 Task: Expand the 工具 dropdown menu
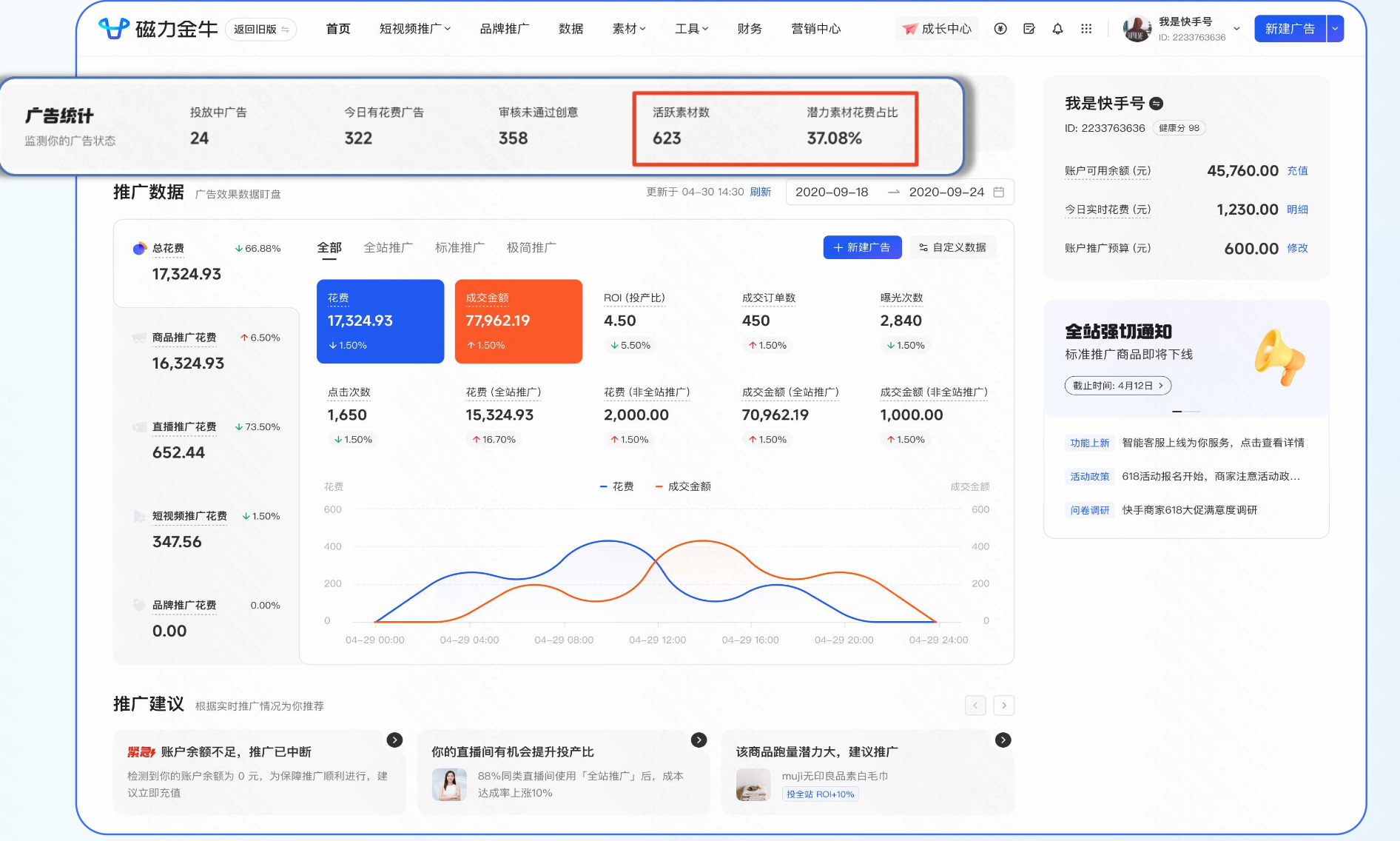click(x=690, y=29)
